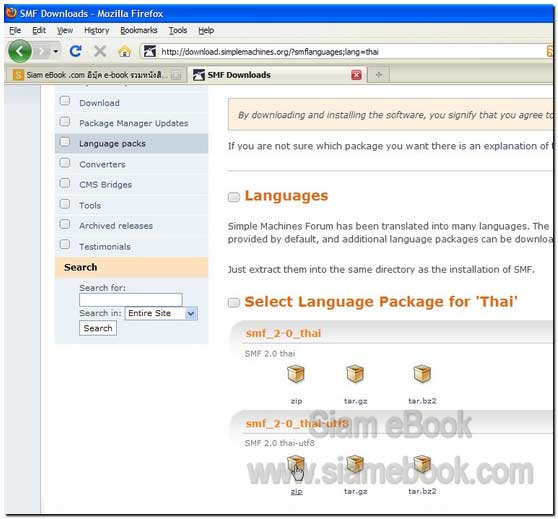
Task: Open a new tab with plus button
Action: [x=379, y=75]
